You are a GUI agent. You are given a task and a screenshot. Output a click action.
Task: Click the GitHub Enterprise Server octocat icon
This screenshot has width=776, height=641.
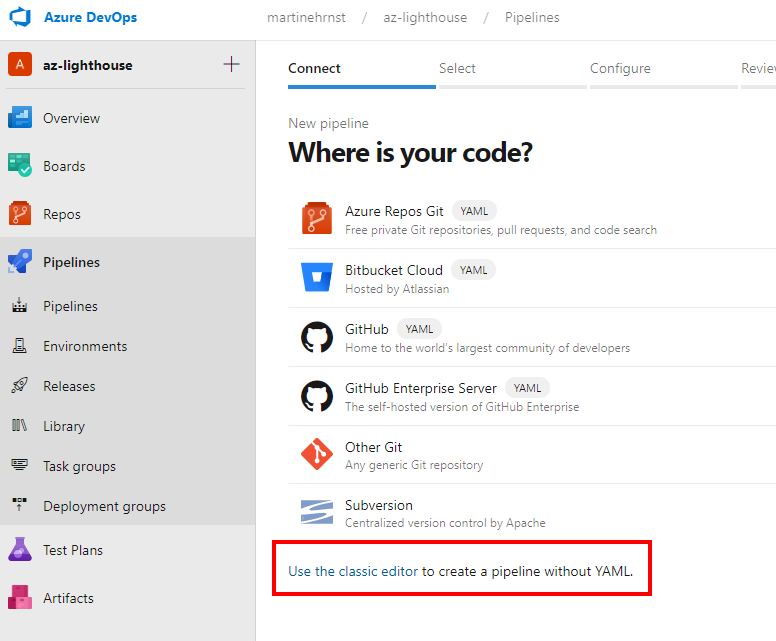pos(317,396)
